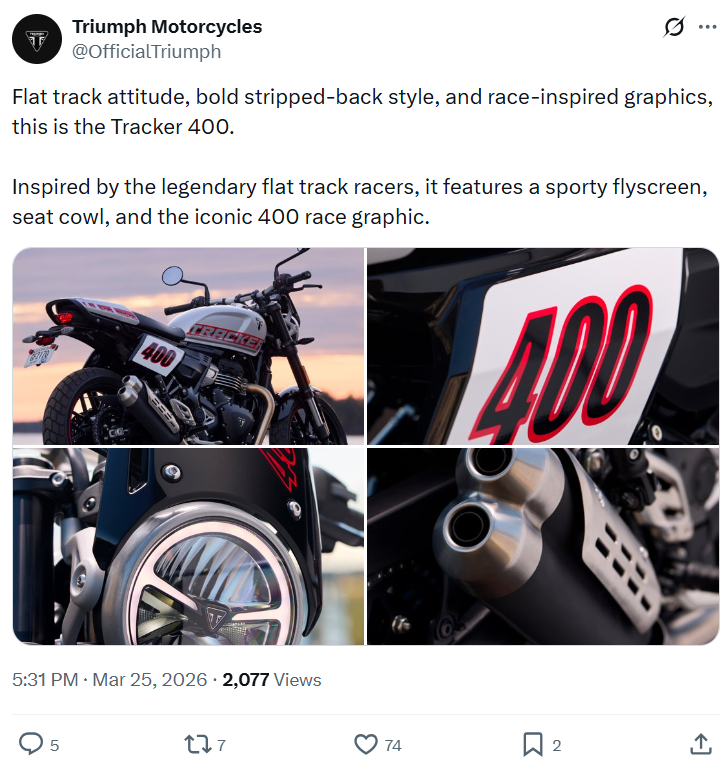Screen dimensions: 725x773
Task: Open the three-dot more options menu
Action: [707, 28]
